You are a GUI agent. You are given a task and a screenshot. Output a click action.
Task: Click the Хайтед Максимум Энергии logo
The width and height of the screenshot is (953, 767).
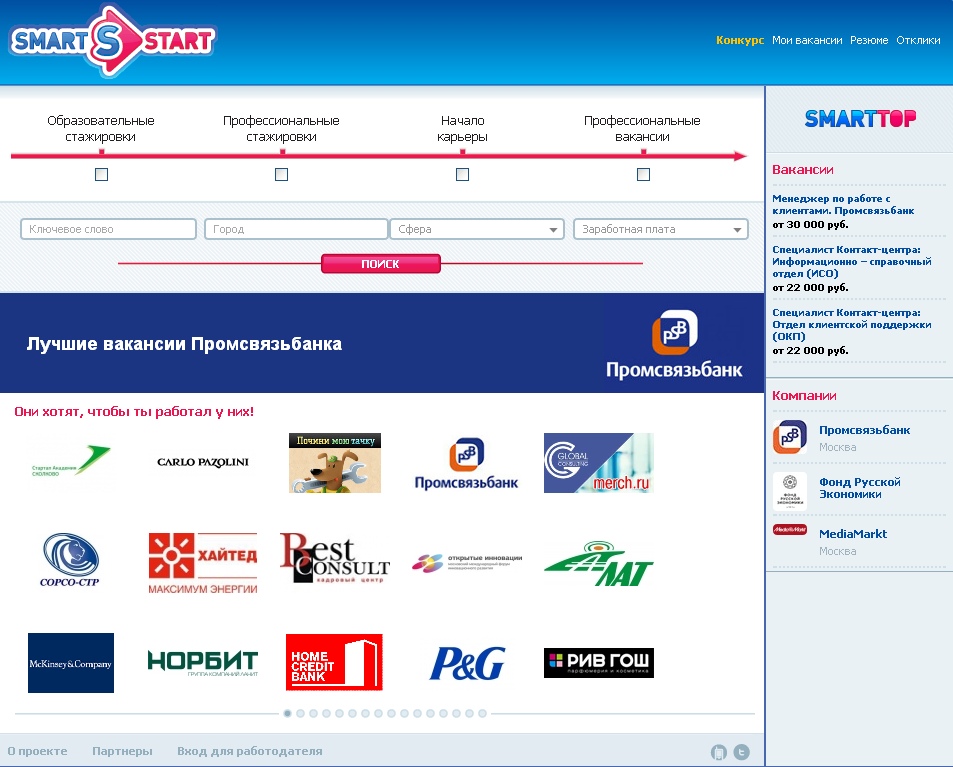coord(203,563)
